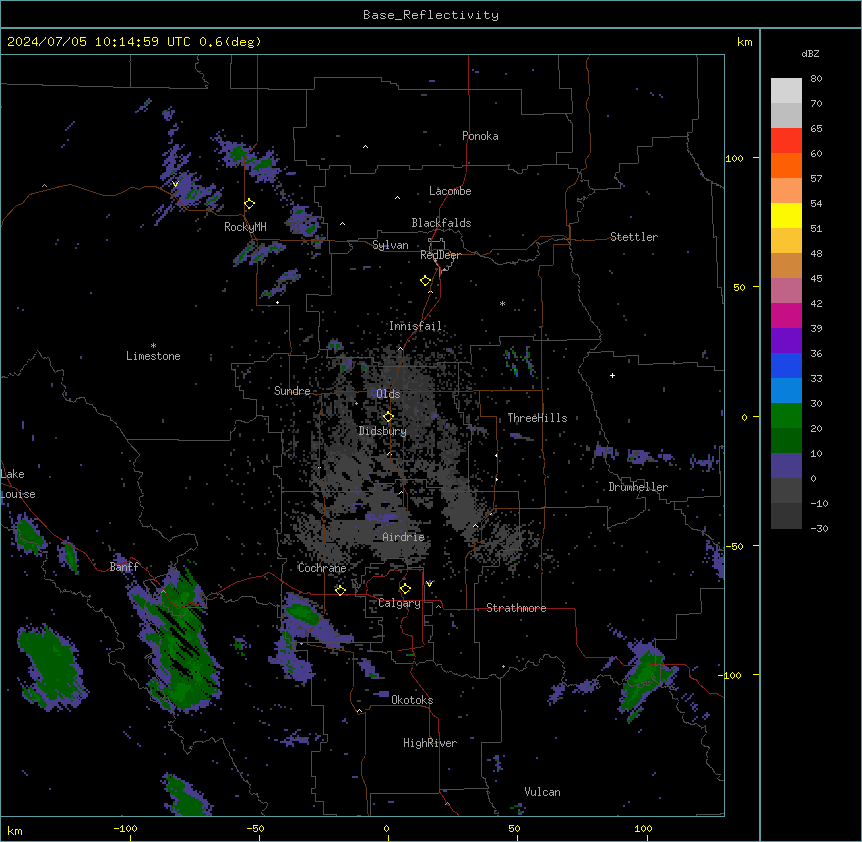Click the Sylvan label on map
The image size is (862, 842).
pyautogui.click(x=390, y=245)
